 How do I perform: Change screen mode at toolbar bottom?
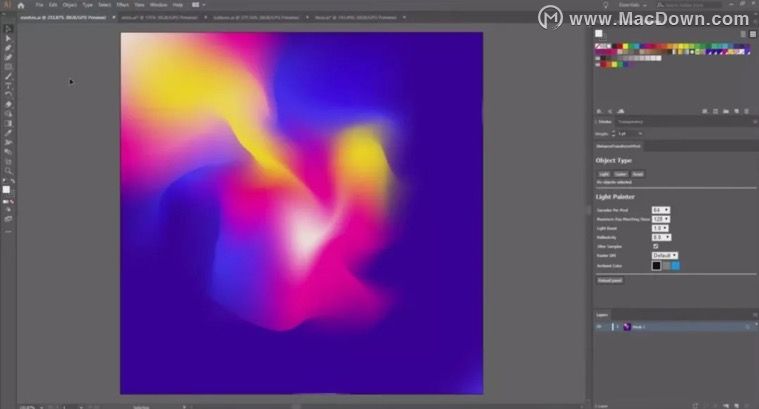click(8, 219)
